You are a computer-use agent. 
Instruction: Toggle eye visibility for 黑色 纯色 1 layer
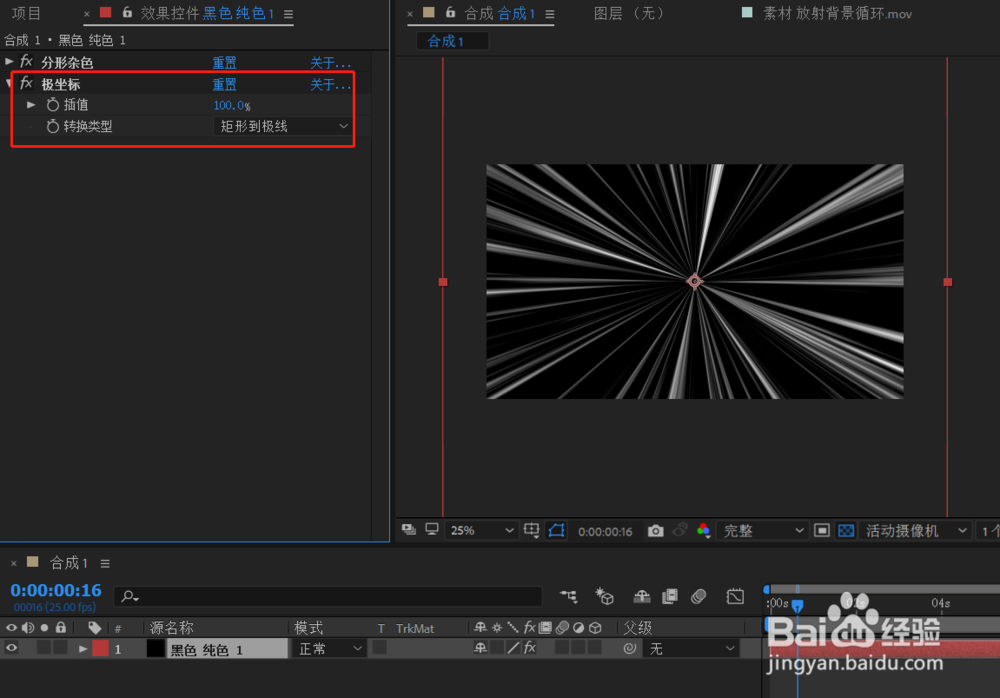tap(11, 648)
